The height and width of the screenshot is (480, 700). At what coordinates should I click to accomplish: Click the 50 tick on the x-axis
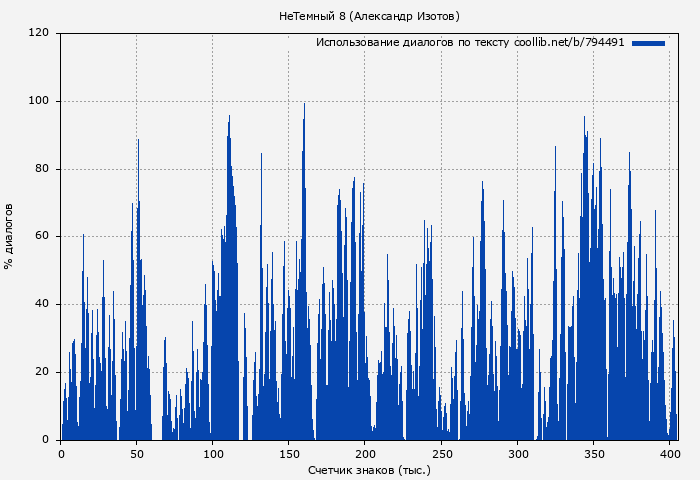coord(137,453)
